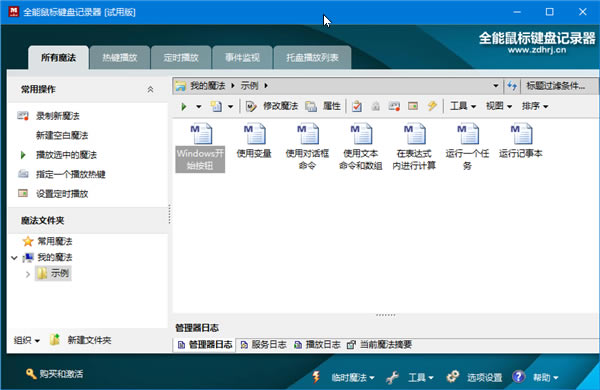Screen dimensions: 600x390
Task: Switch to the 托盘播放列表 tab
Action: (312, 58)
